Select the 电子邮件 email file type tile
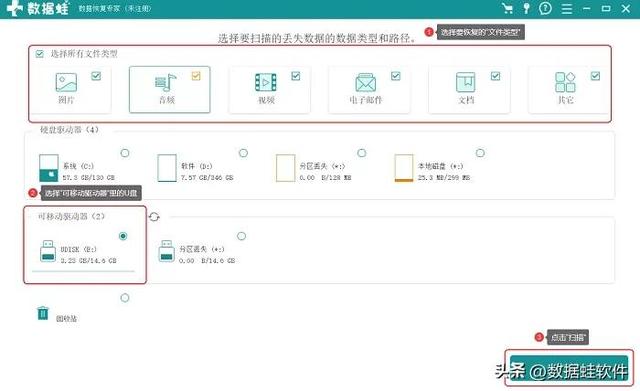 click(369, 90)
